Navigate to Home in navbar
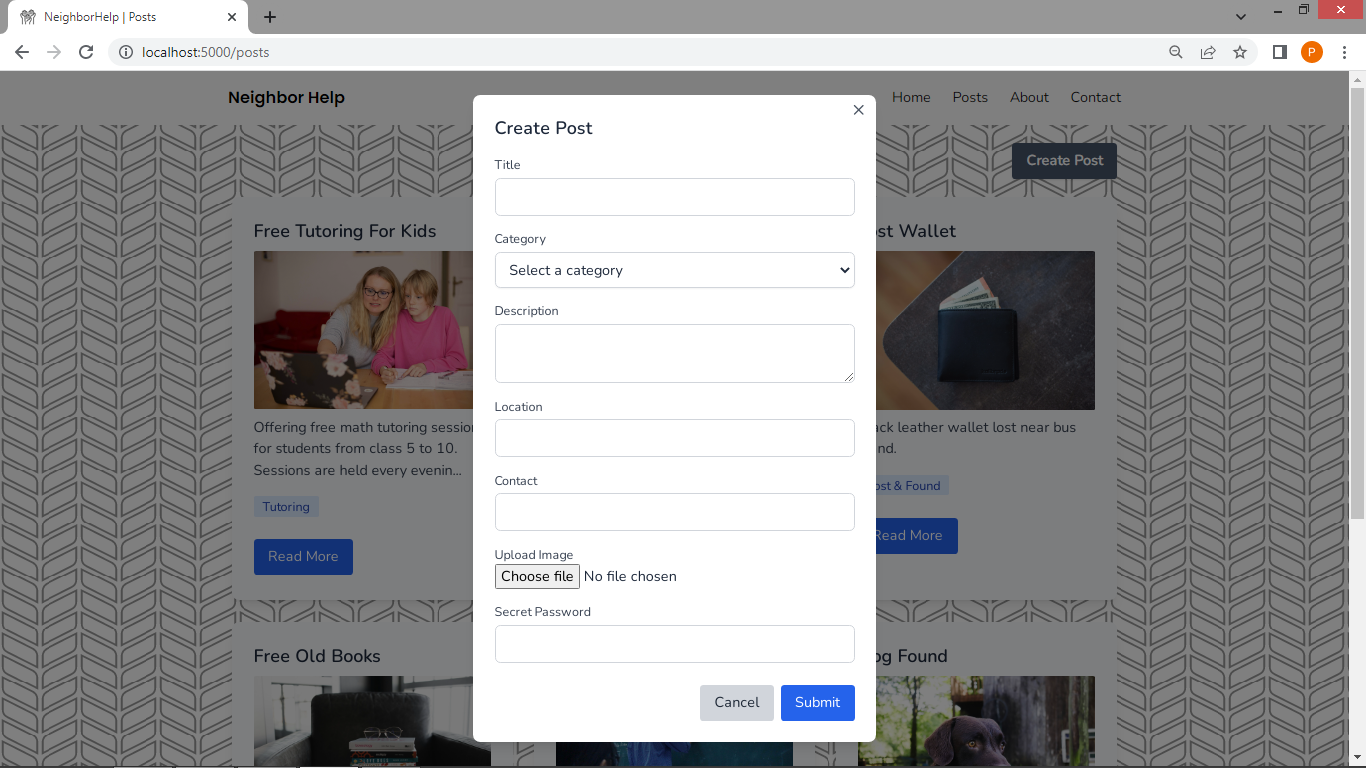Screen dimensions: 1366x768 point(911,97)
